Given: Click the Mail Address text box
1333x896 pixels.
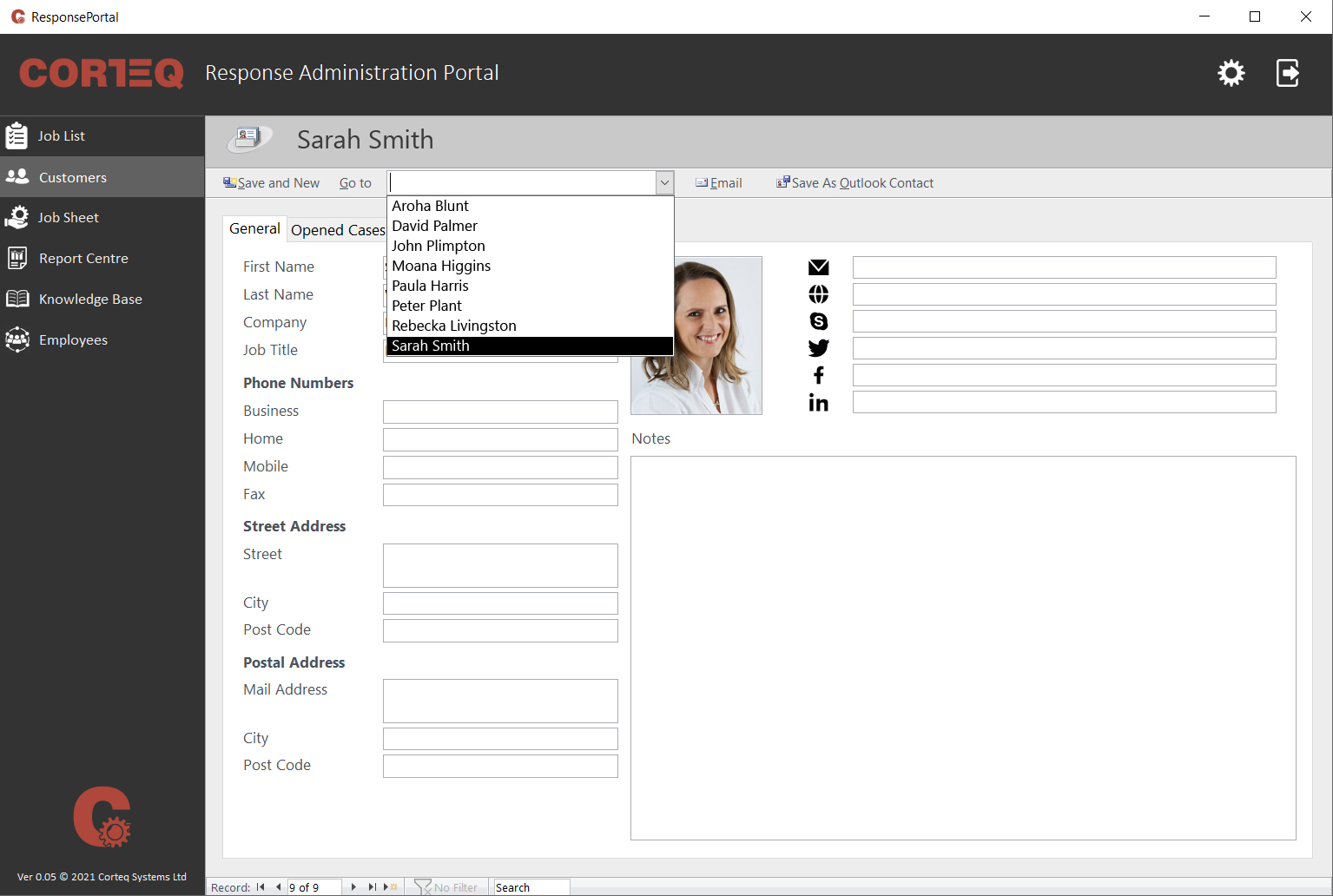Looking at the screenshot, I should (x=500, y=701).
